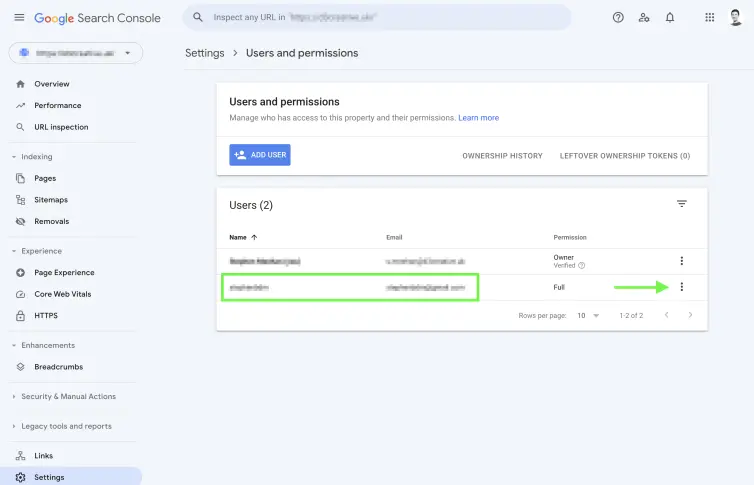Collapse the Indexing section
The image size is (754, 485).
37,157
